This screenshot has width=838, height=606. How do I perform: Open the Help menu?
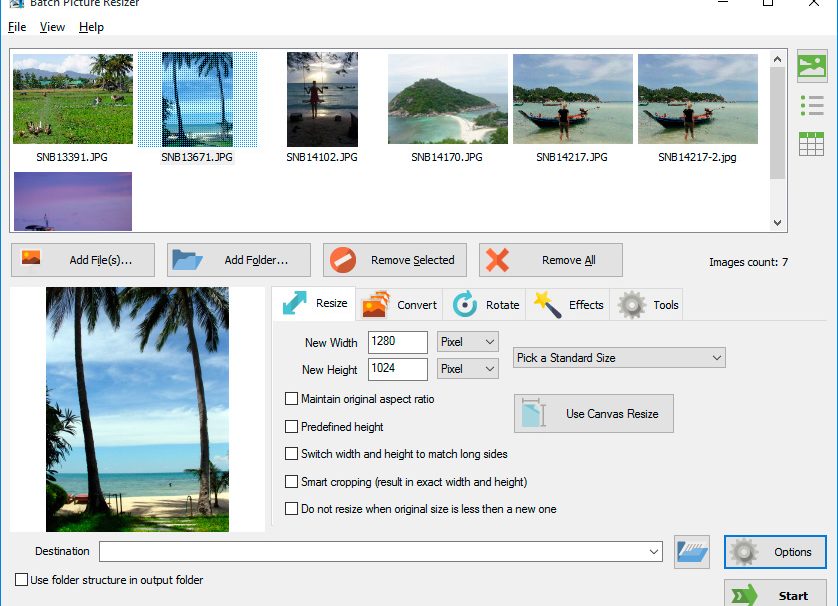click(91, 27)
